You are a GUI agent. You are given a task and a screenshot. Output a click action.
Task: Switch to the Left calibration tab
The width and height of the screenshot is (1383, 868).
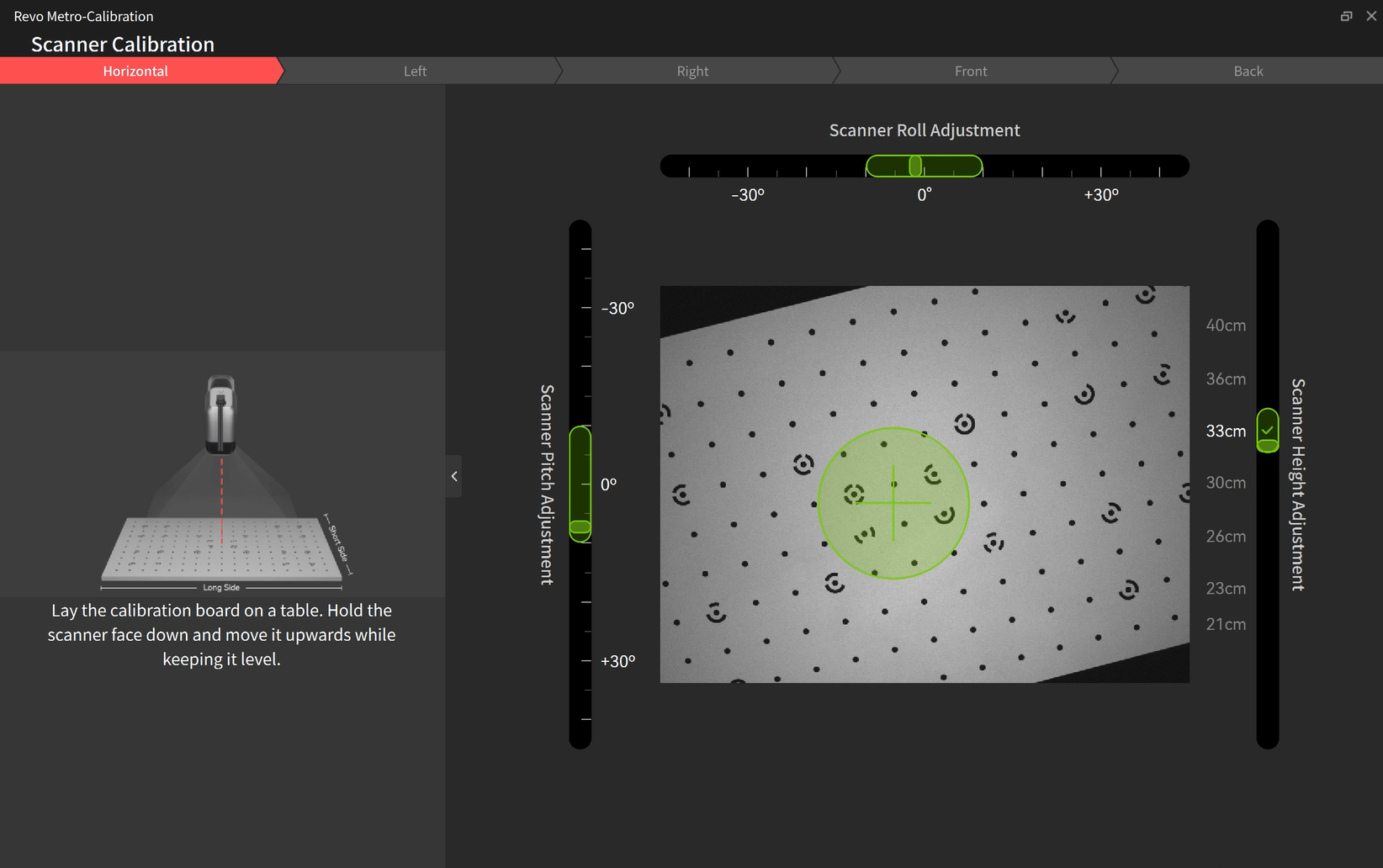pos(415,71)
